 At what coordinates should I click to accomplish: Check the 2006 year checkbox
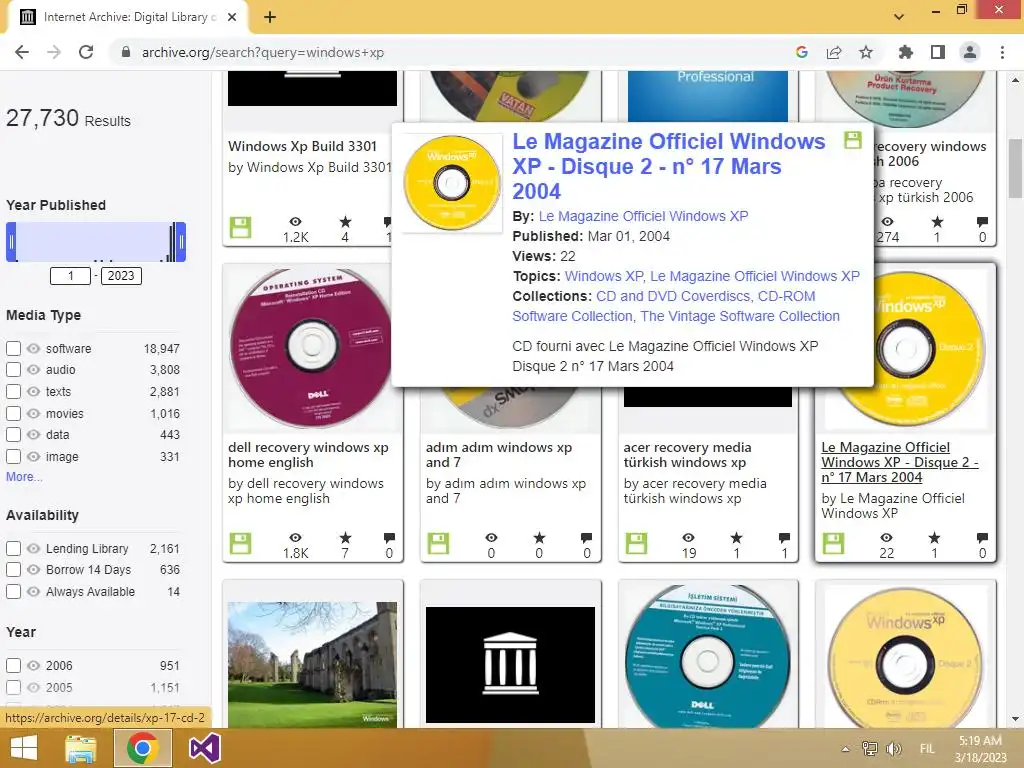[x=14, y=665]
